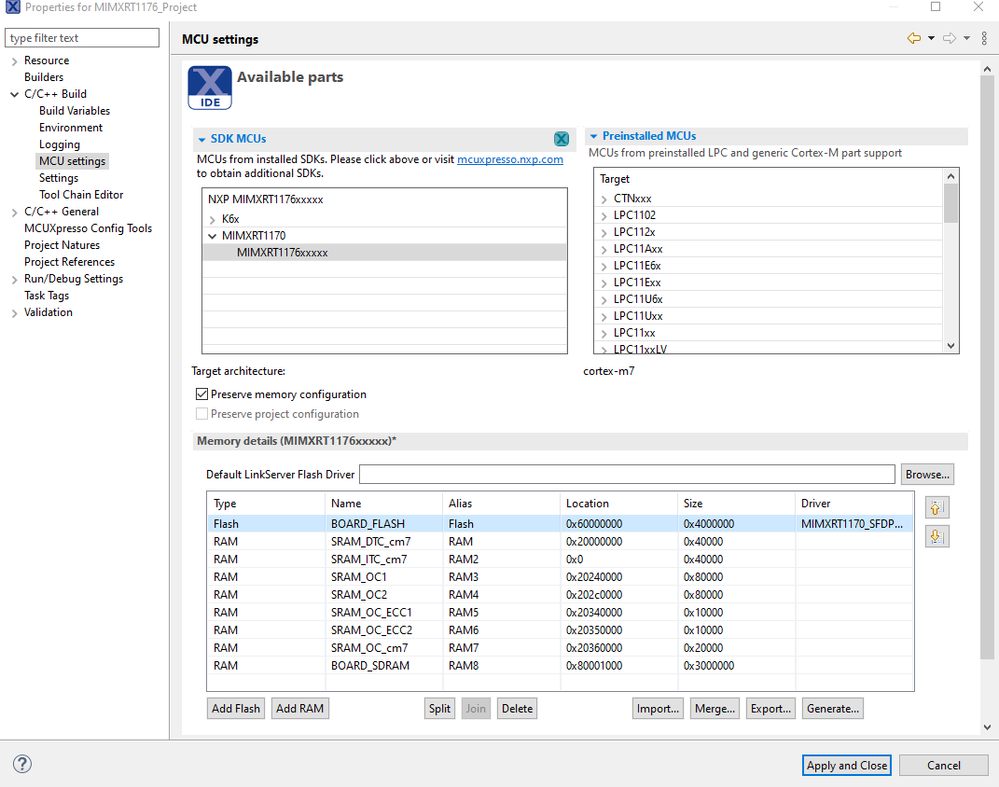Image resolution: width=999 pixels, height=787 pixels.
Task: Click Add RAM button
Action: pyautogui.click(x=299, y=709)
